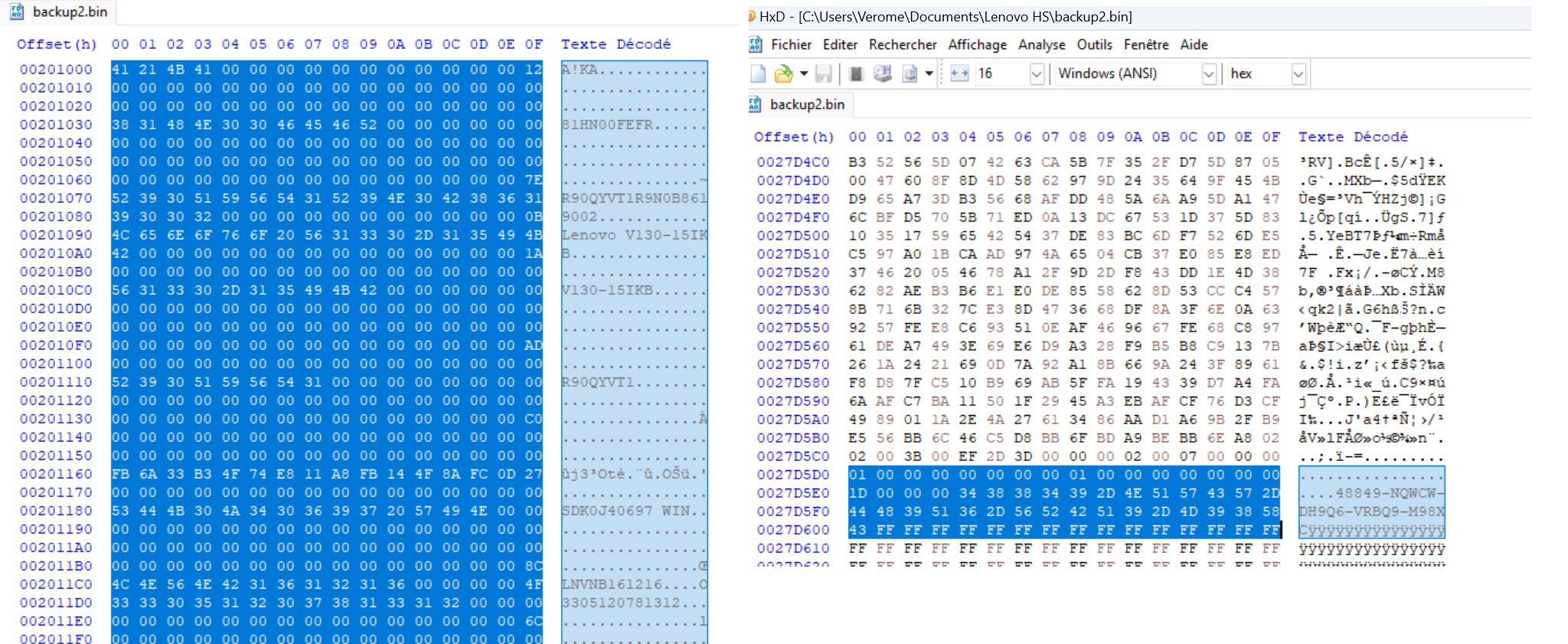The width and height of the screenshot is (1568, 644).
Task: Click the 'Texte Décodé' header in the left pane
Action: coord(616,44)
